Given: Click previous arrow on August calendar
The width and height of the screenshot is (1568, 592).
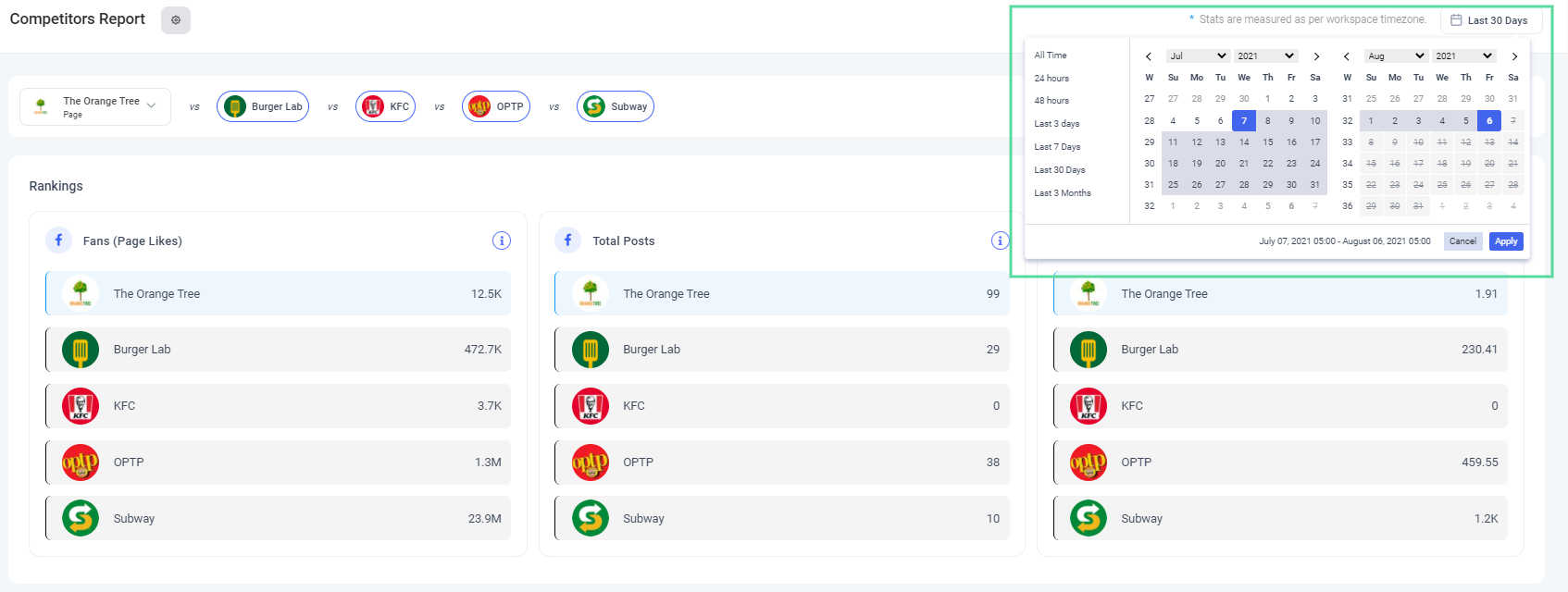Looking at the screenshot, I should coord(1347,56).
